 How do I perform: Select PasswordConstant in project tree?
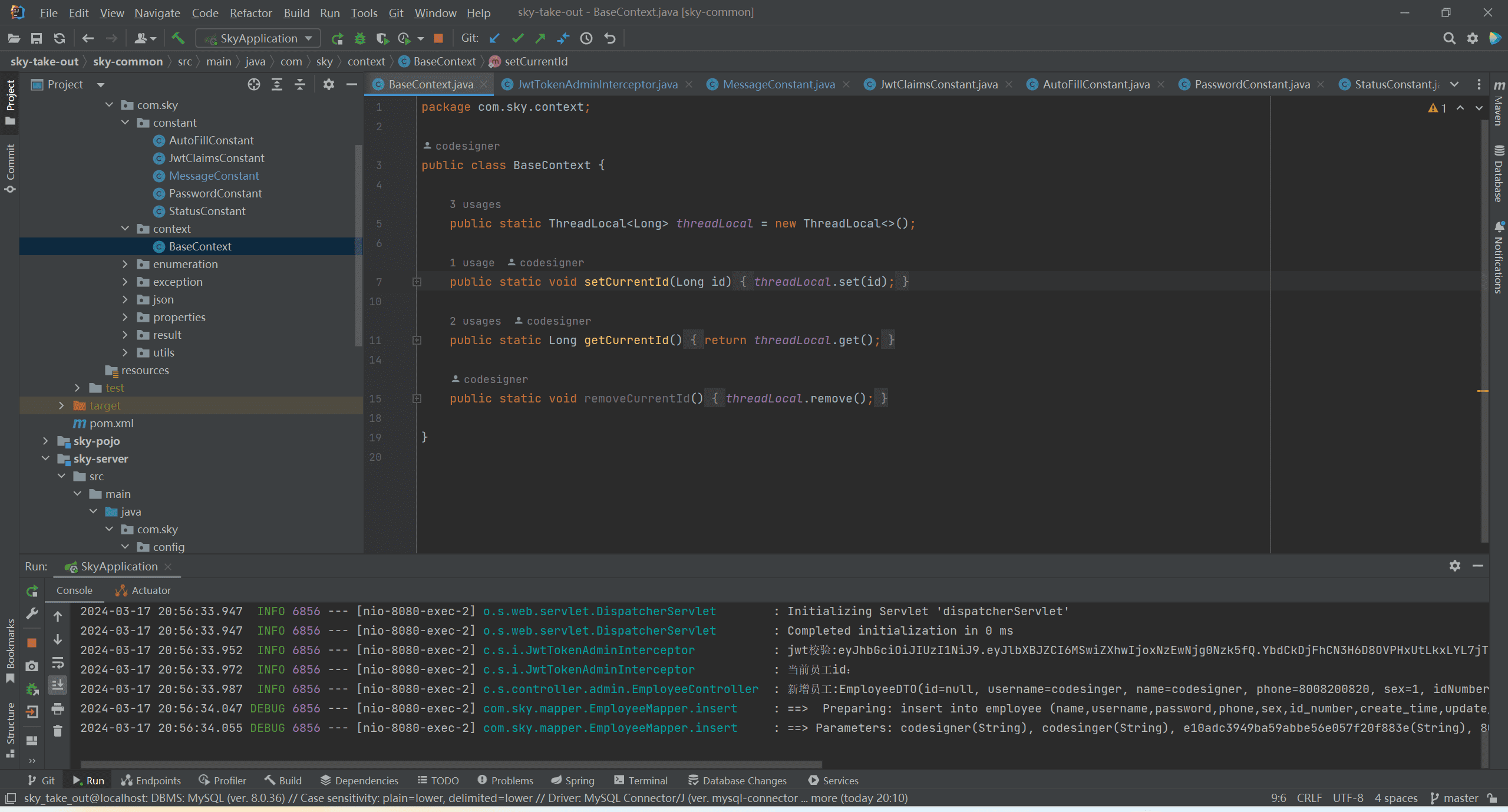coord(215,193)
